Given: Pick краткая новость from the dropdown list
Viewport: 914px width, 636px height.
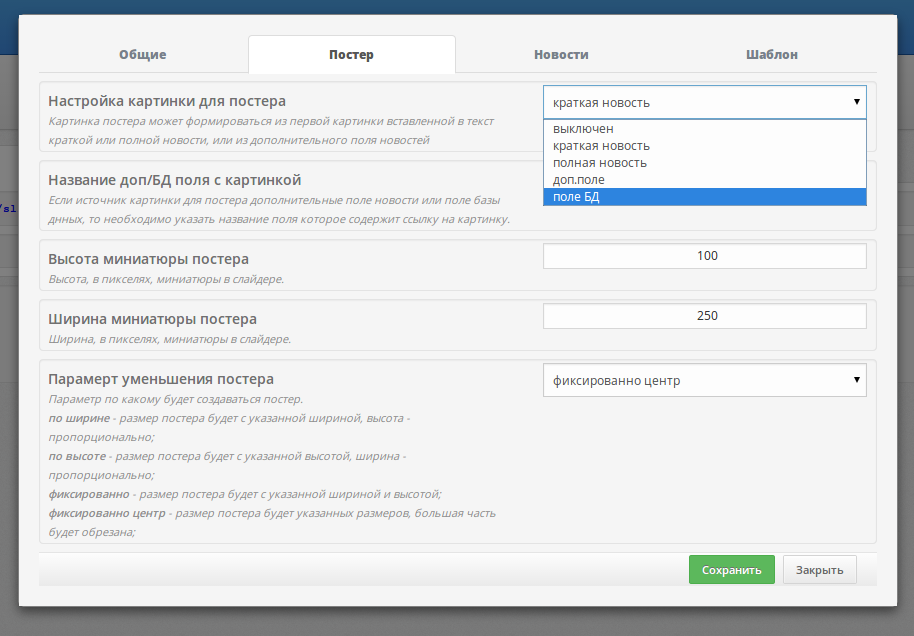Looking at the screenshot, I should [x=601, y=146].
